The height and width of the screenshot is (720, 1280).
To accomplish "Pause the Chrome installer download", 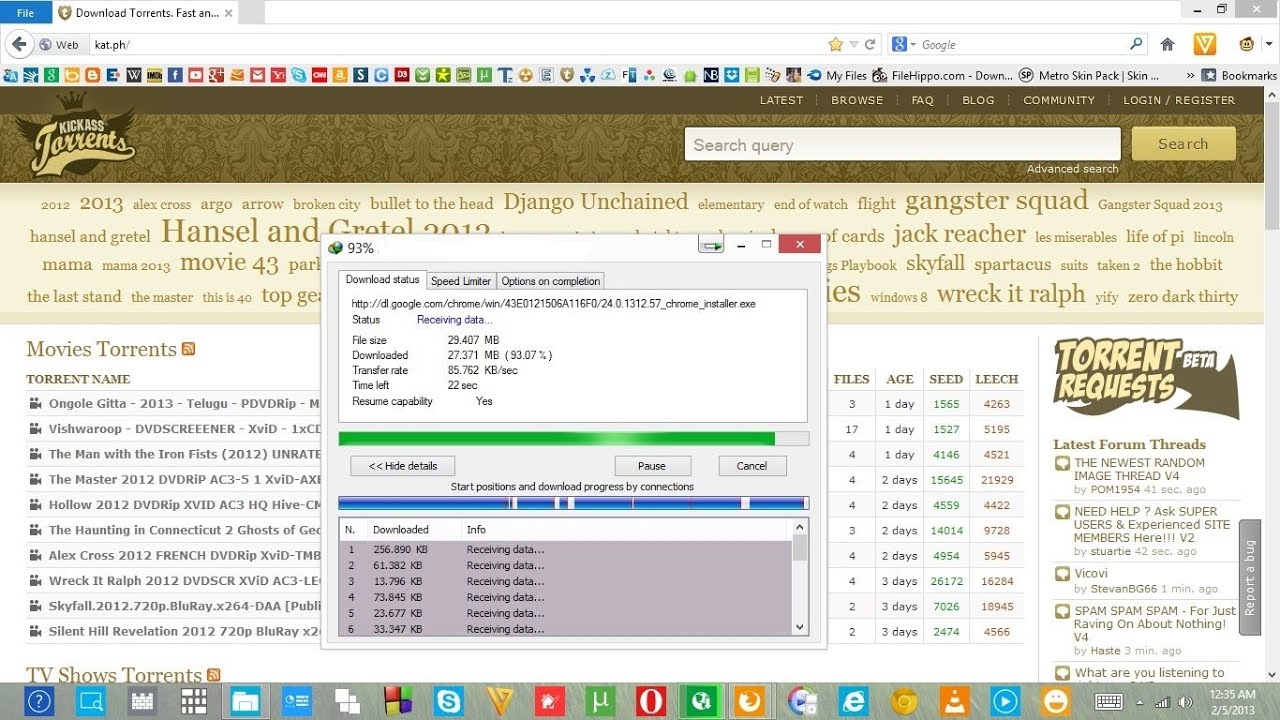I will pos(652,466).
